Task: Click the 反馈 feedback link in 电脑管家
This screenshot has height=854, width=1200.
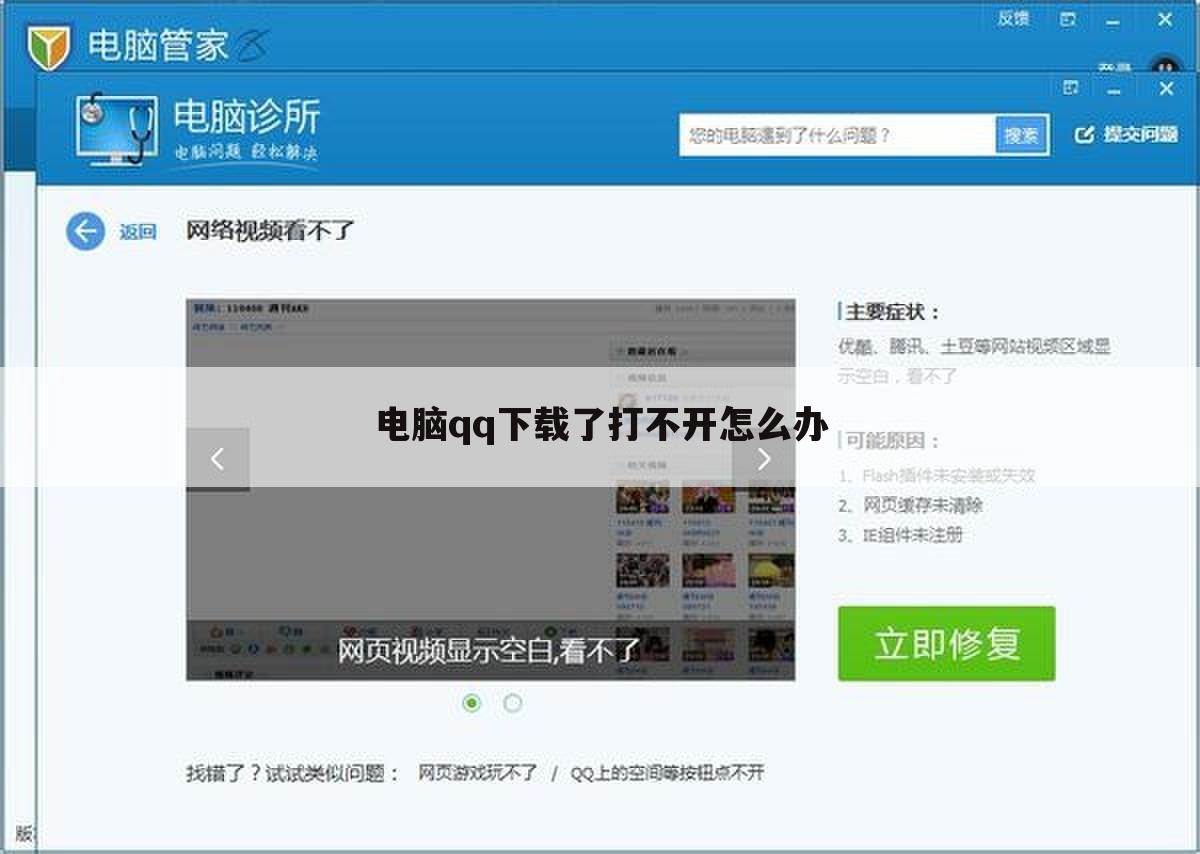Action: [1013, 18]
